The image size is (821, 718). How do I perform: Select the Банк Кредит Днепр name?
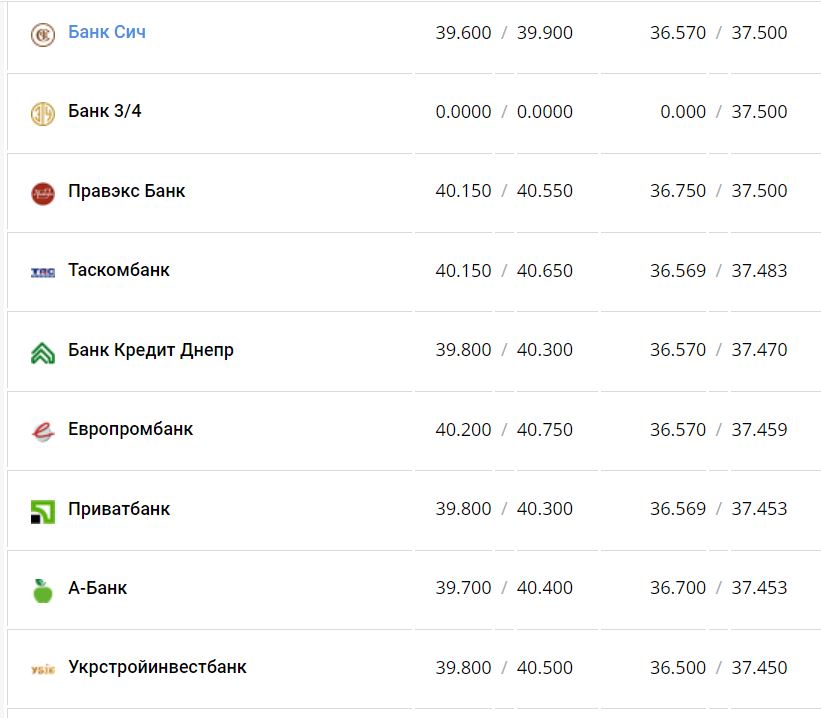click(151, 350)
